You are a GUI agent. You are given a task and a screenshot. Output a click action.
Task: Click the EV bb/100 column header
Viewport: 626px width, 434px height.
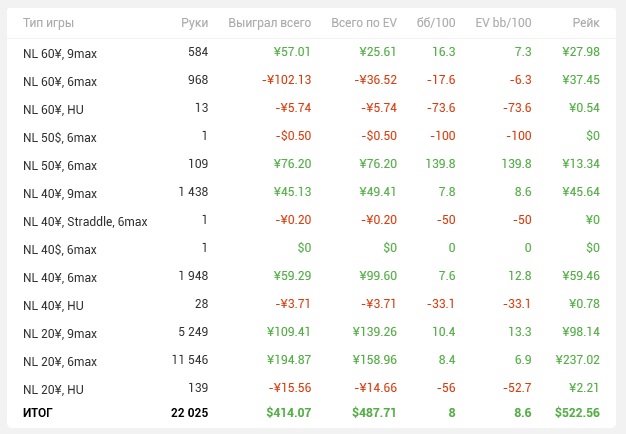pos(503,23)
